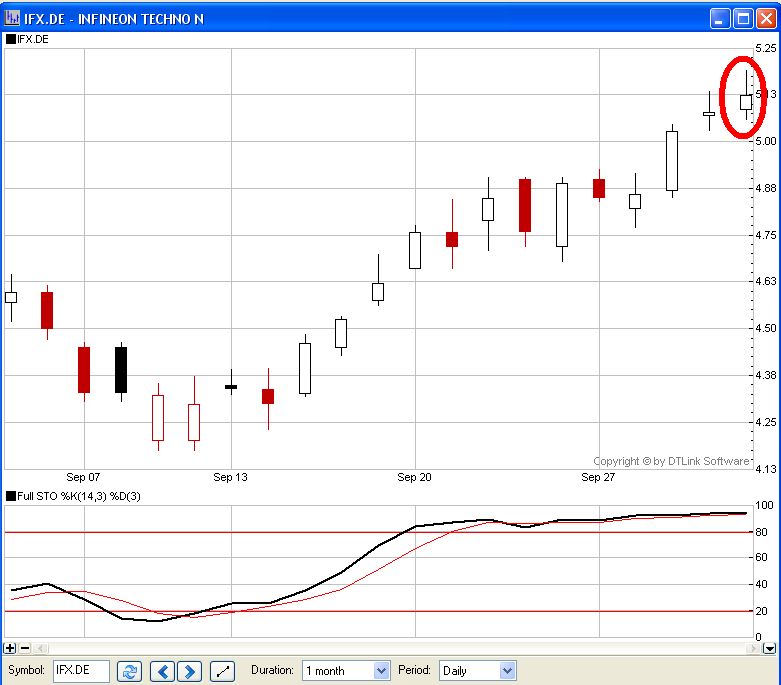781x685 pixels.
Task: Click the 100 stochastic axis label
Action: coord(764,505)
